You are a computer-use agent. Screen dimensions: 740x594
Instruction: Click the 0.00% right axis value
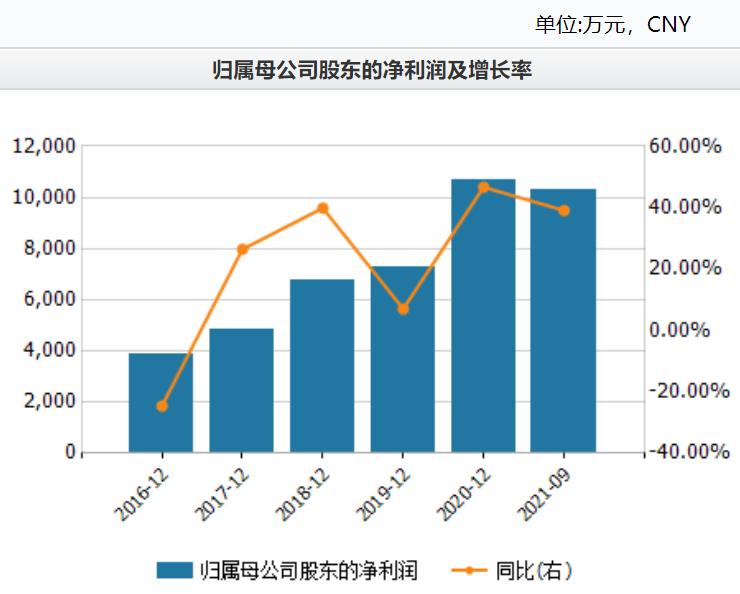(680, 330)
